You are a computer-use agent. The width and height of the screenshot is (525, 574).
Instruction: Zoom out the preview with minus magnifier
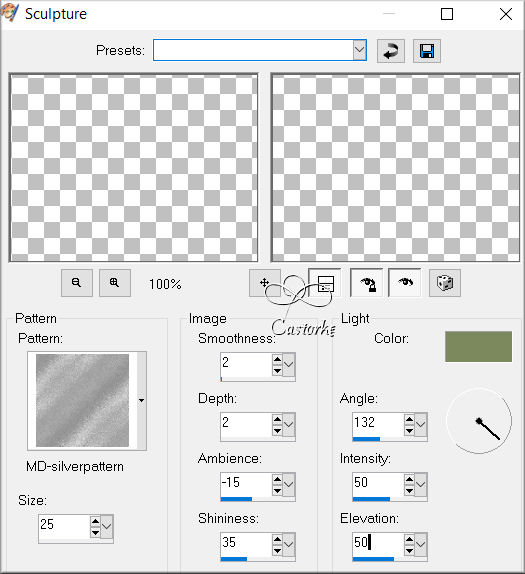tap(77, 283)
